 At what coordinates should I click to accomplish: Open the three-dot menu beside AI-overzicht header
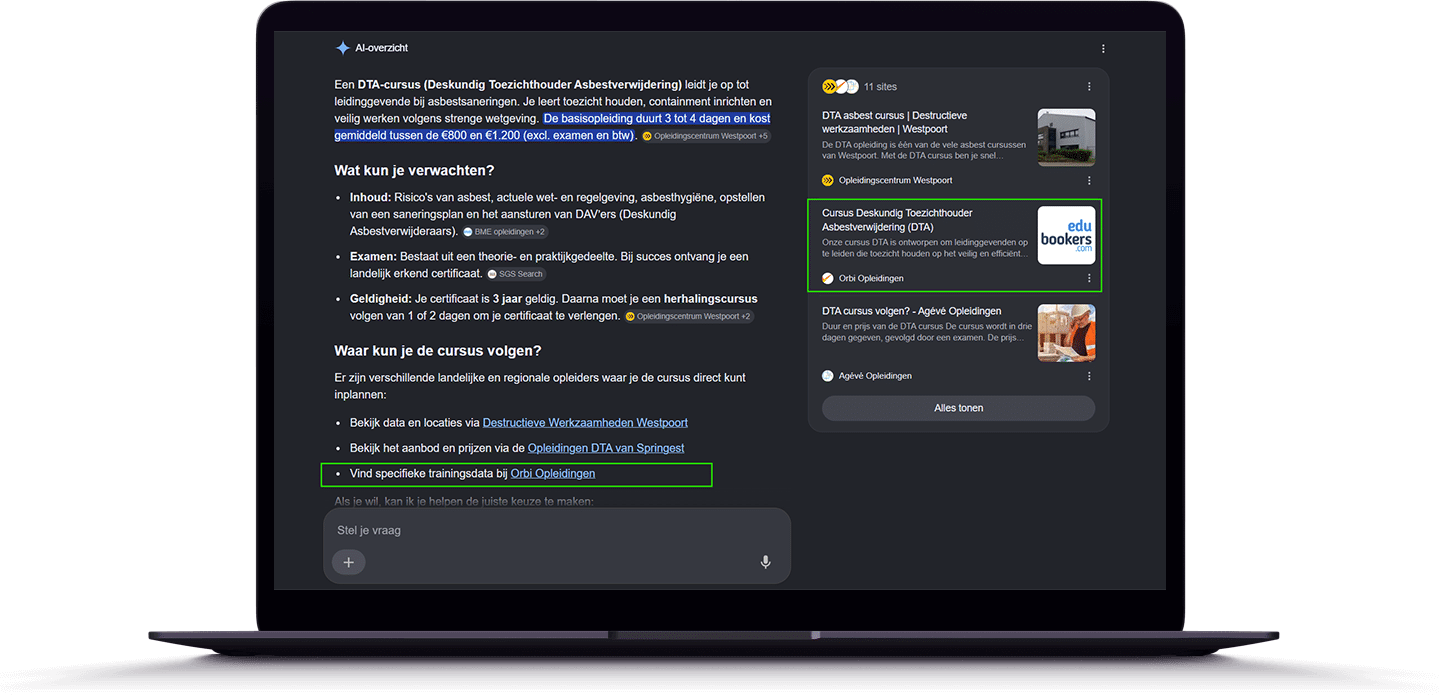pos(1103,48)
